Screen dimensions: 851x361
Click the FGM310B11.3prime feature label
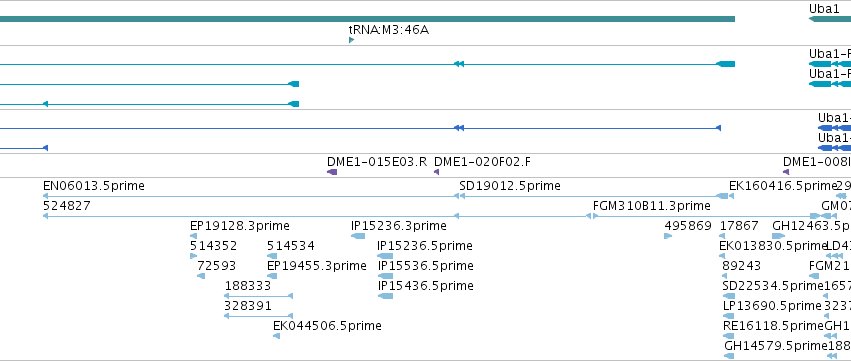tap(652, 206)
